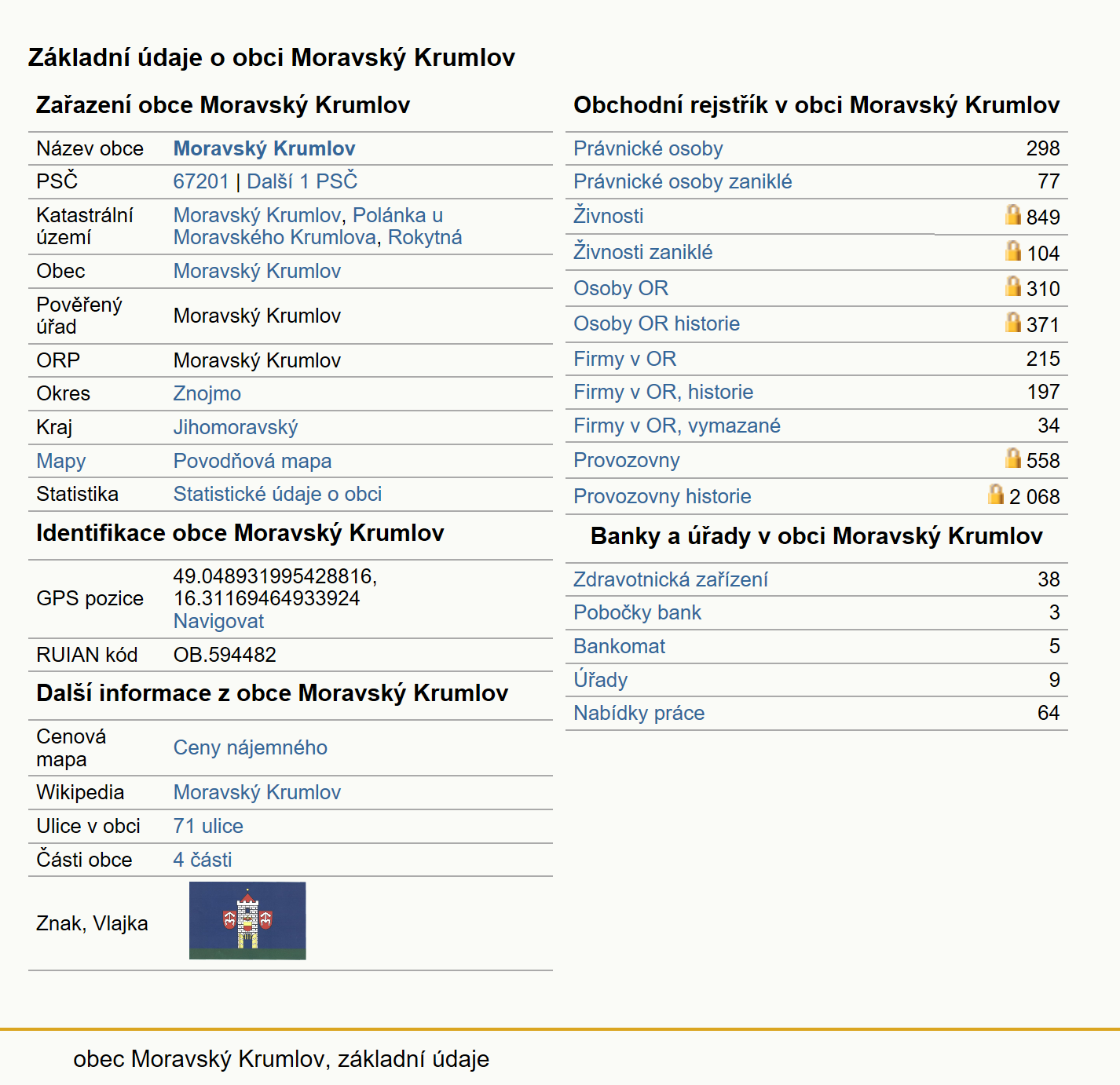Viewport: 1120px width, 1085px height.
Task: Open the Znojmo district link
Action: (x=207, y=393)
